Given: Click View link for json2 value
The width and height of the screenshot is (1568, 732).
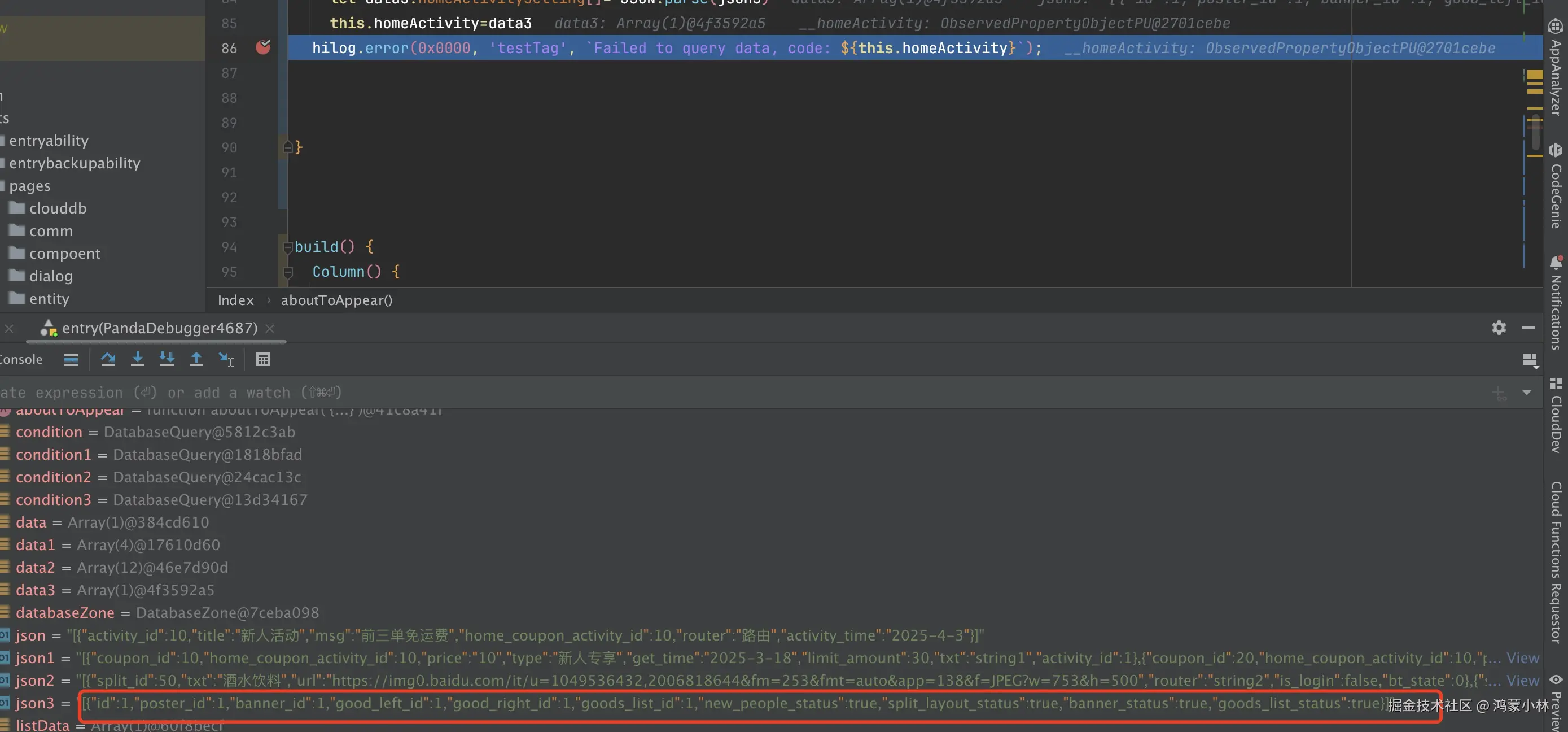Looking at the screenshot, I should pyautogui.click(x=1522, y=680).
